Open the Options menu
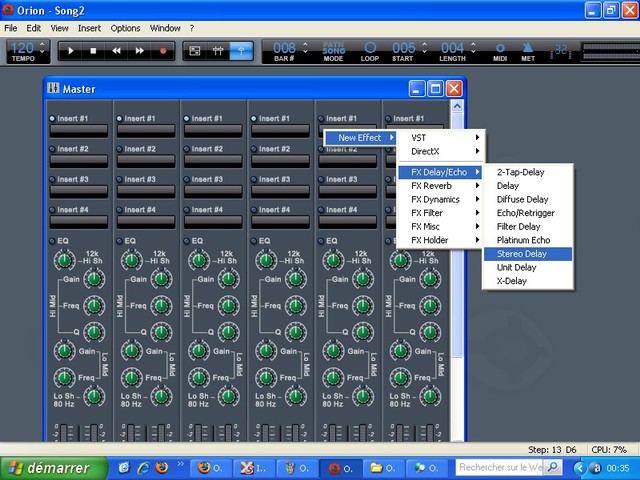 pyautogui.click(x=125, y=28)
